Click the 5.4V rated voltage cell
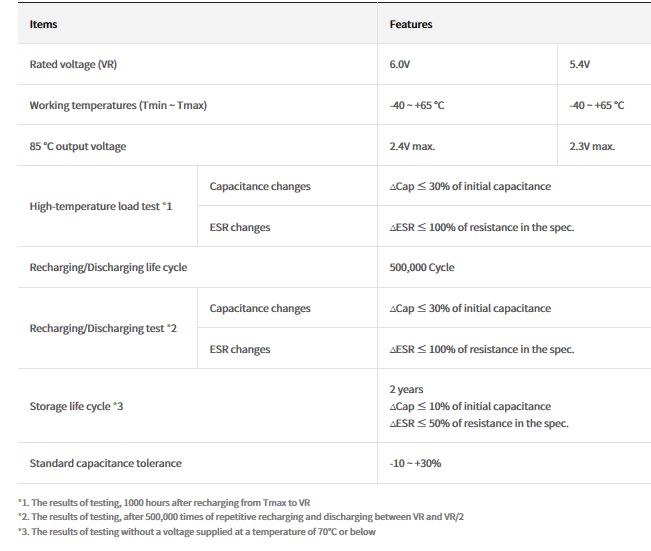This screenshot has width=651, height=551. [581, 64]
